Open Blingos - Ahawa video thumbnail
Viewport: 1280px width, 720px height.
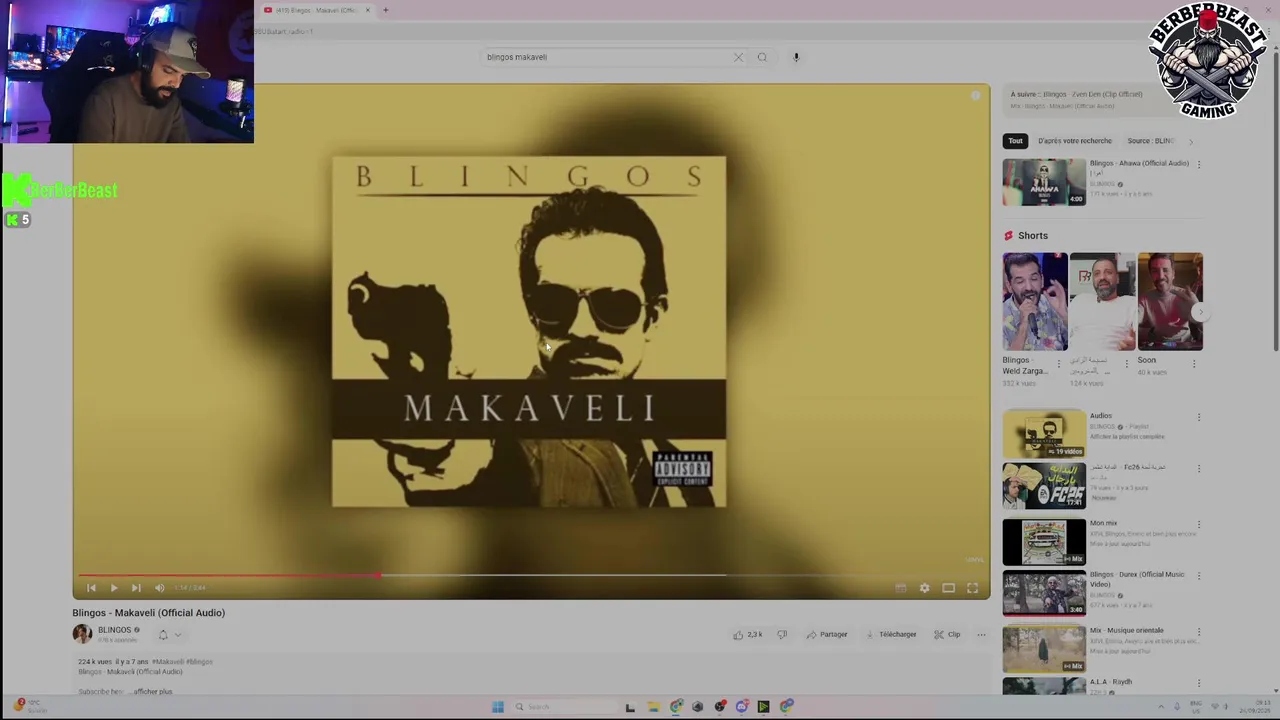point(1044,182)
